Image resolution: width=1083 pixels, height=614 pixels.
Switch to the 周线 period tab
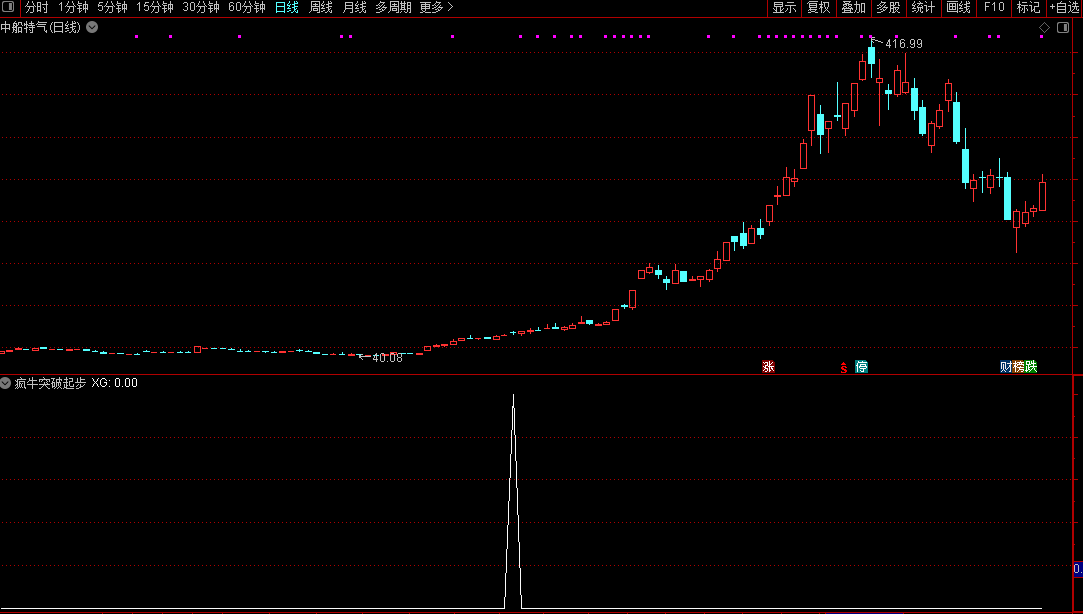click(x=320, y=8)
